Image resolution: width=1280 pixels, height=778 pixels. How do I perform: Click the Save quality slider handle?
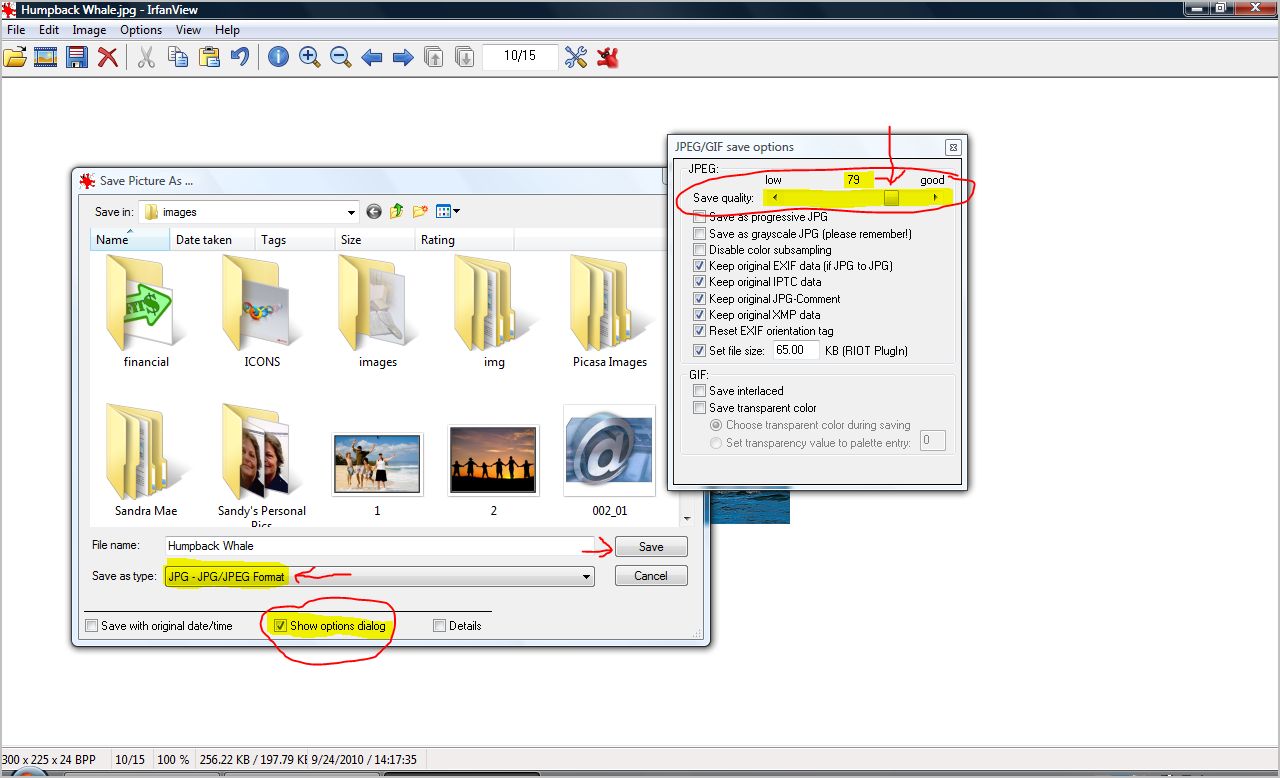point(891,198)
